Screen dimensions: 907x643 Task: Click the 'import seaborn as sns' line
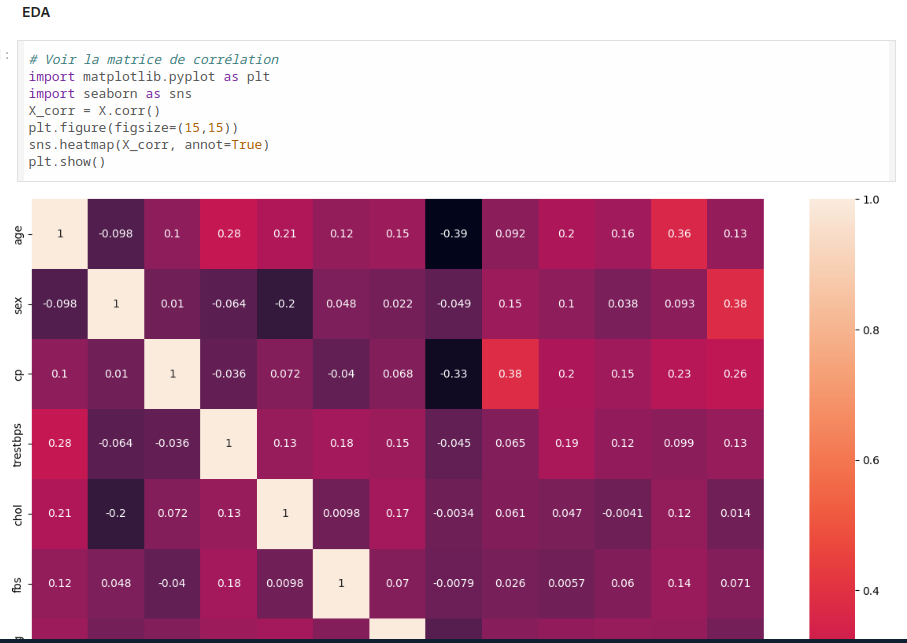pos(110,93)
